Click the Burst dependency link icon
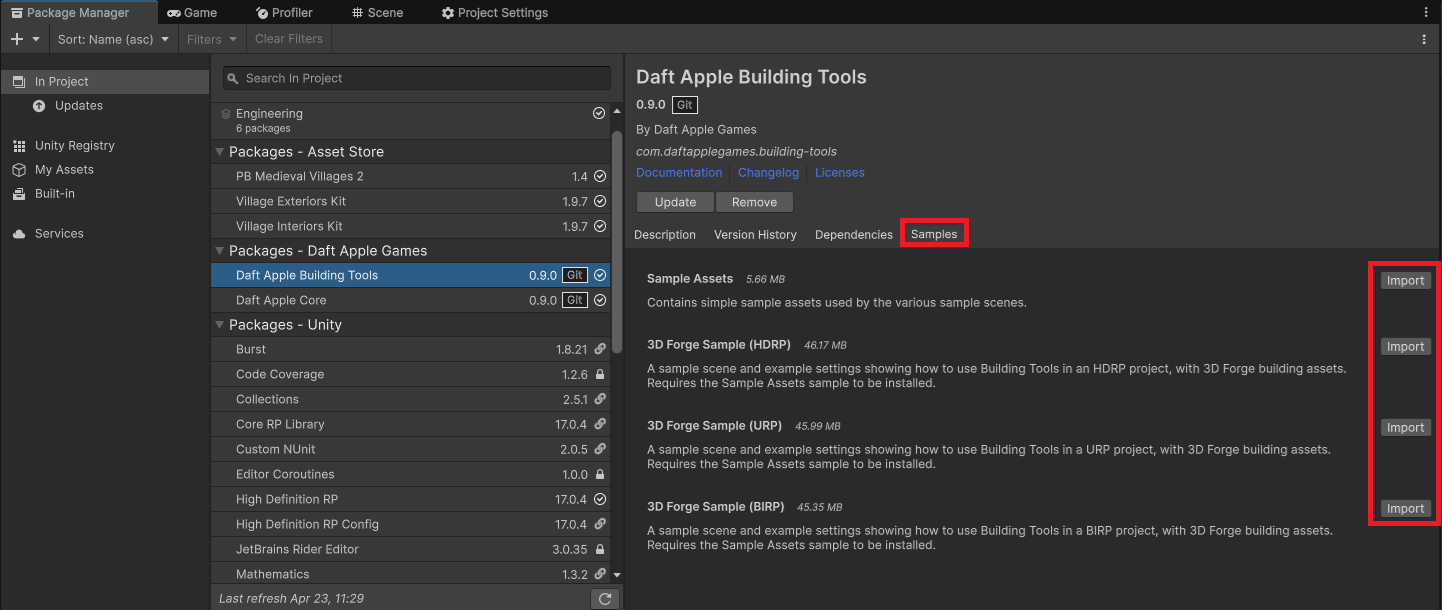The image size is (1442, 610). click(600, 349)
